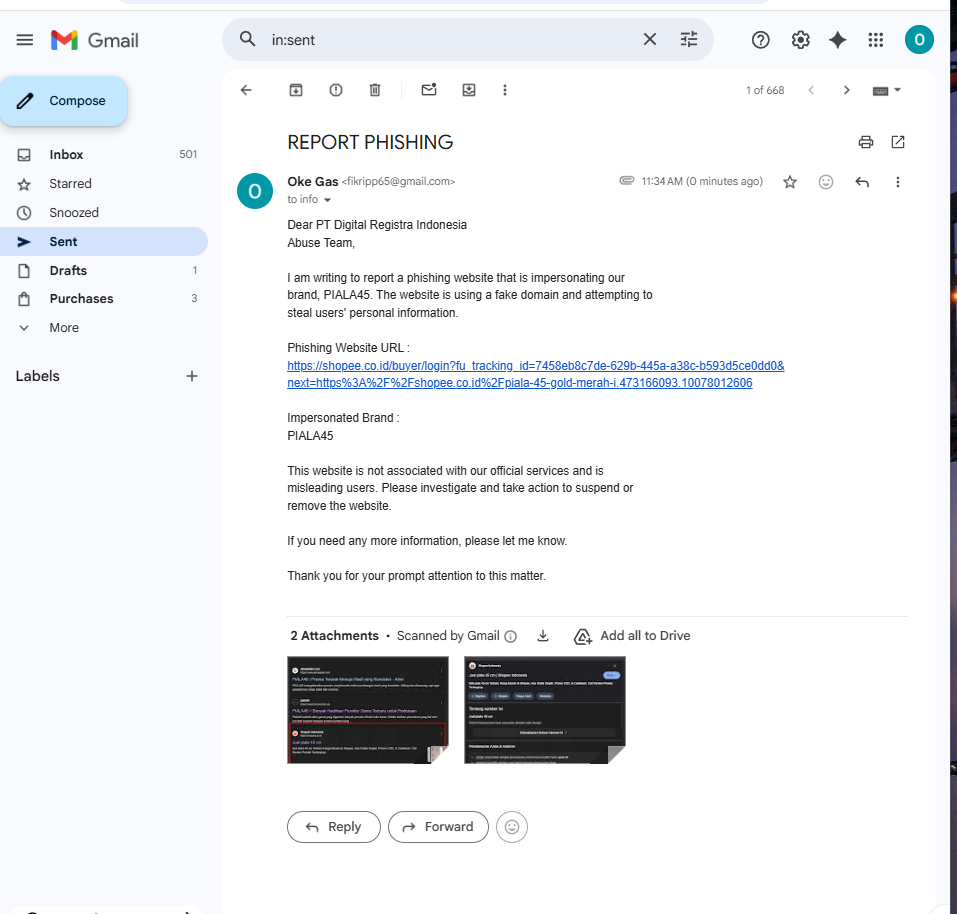Print the entire conversation
The width and height of the screenshot is (957, 914).
(865, 142)
